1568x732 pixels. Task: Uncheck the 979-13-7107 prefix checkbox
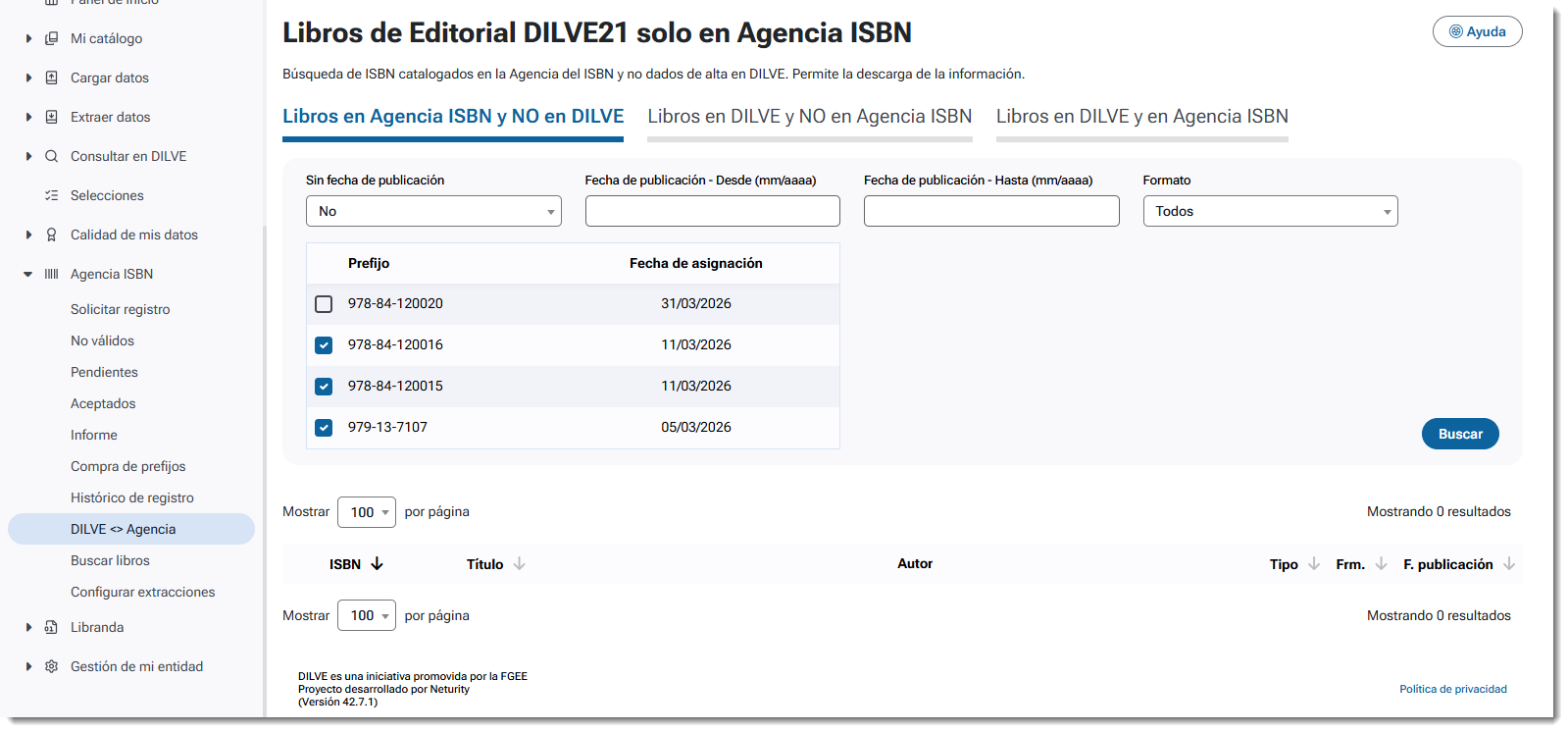point(324,428)
